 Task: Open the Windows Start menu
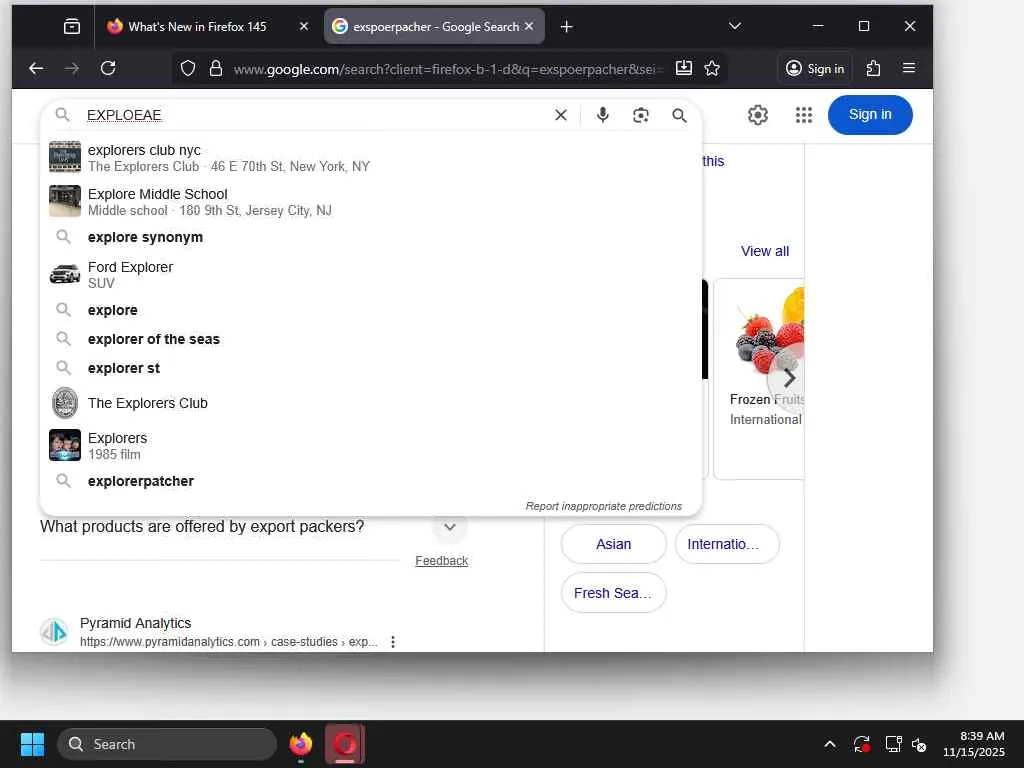coord(32,744)
